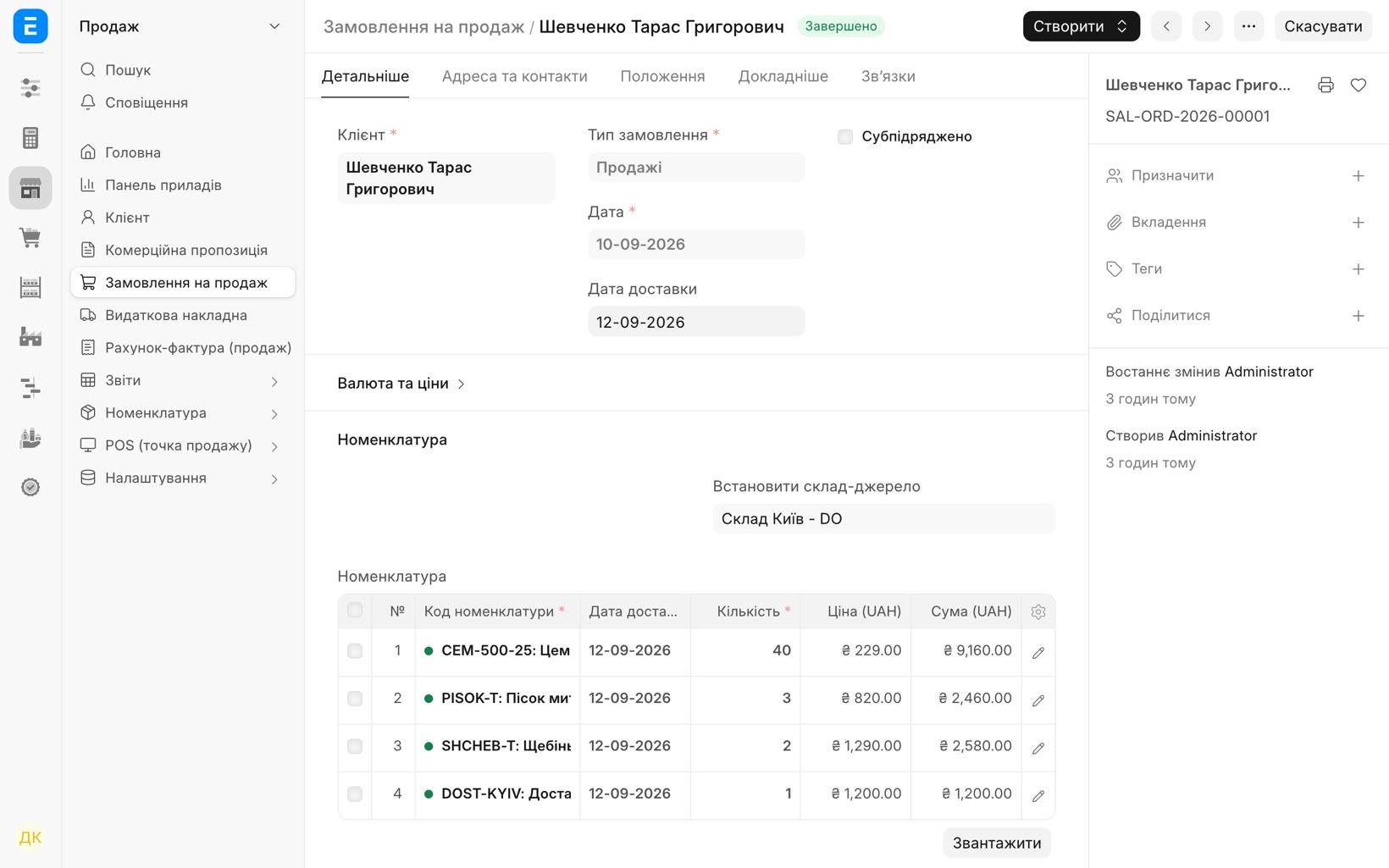Screen dimensions: 1389x868
Task: Open the Створити dropdown button
Action: (1081, 26)
